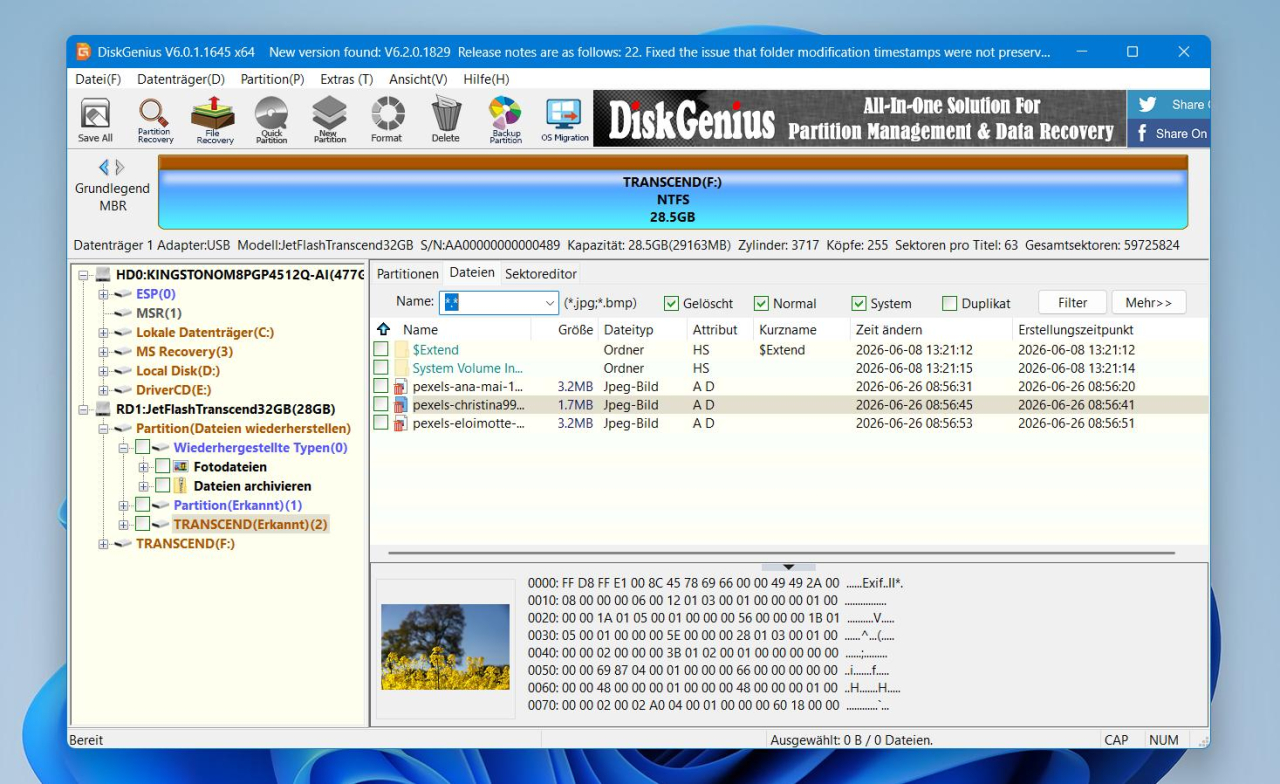Select Wiederhergestellte Typen(0) in the tree
The image size is (1280, 784).
pos(260,447)
